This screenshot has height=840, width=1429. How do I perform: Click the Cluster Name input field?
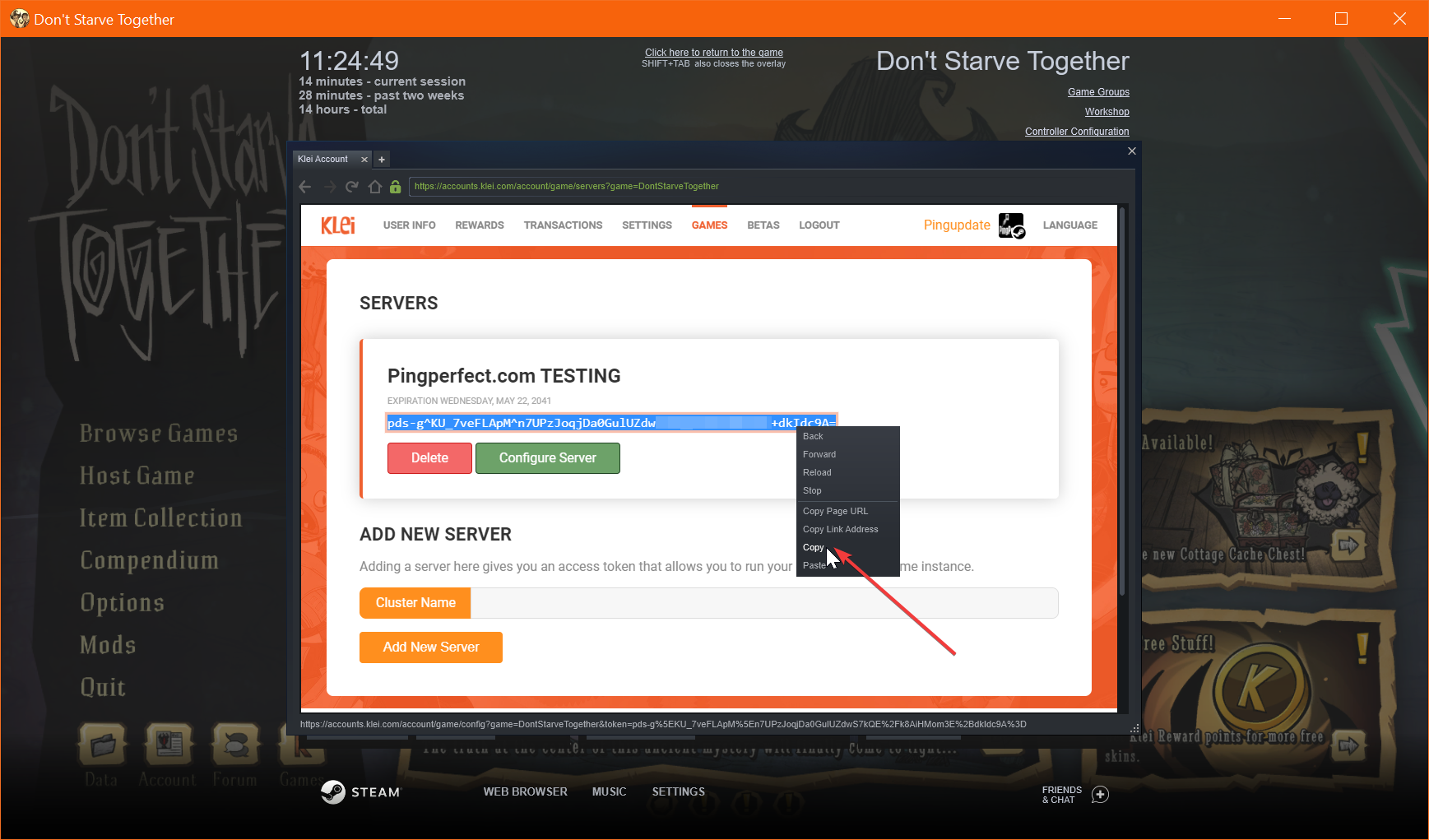[x=763, y=603]
